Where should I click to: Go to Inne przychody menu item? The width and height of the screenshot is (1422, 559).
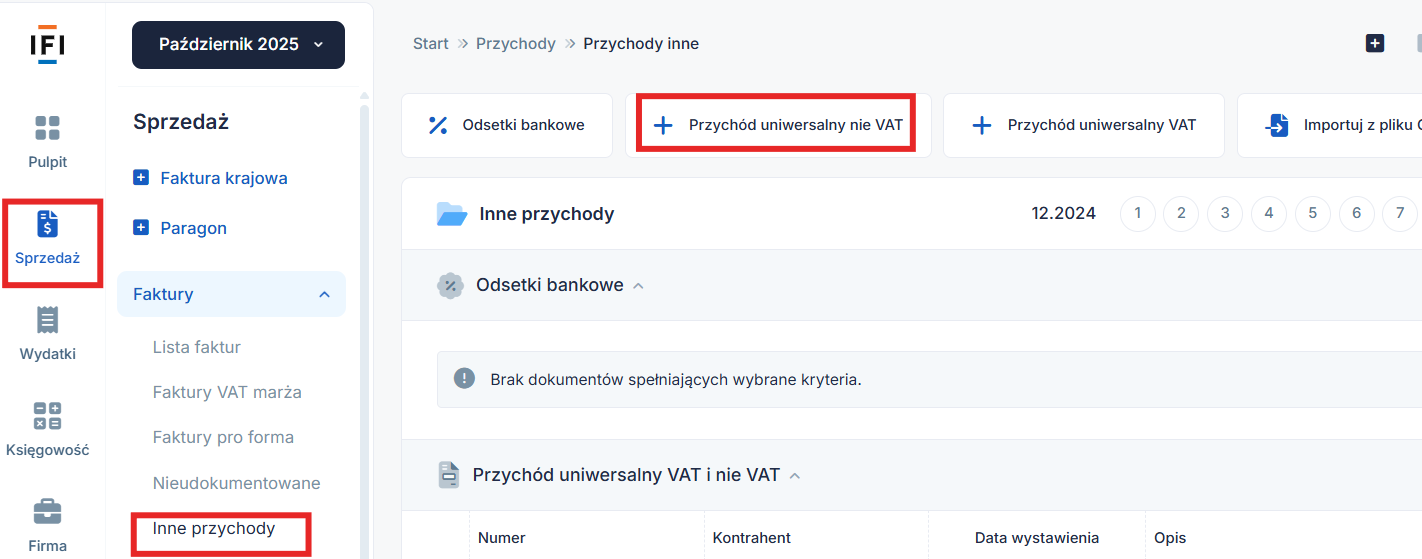tap(214, 528)
